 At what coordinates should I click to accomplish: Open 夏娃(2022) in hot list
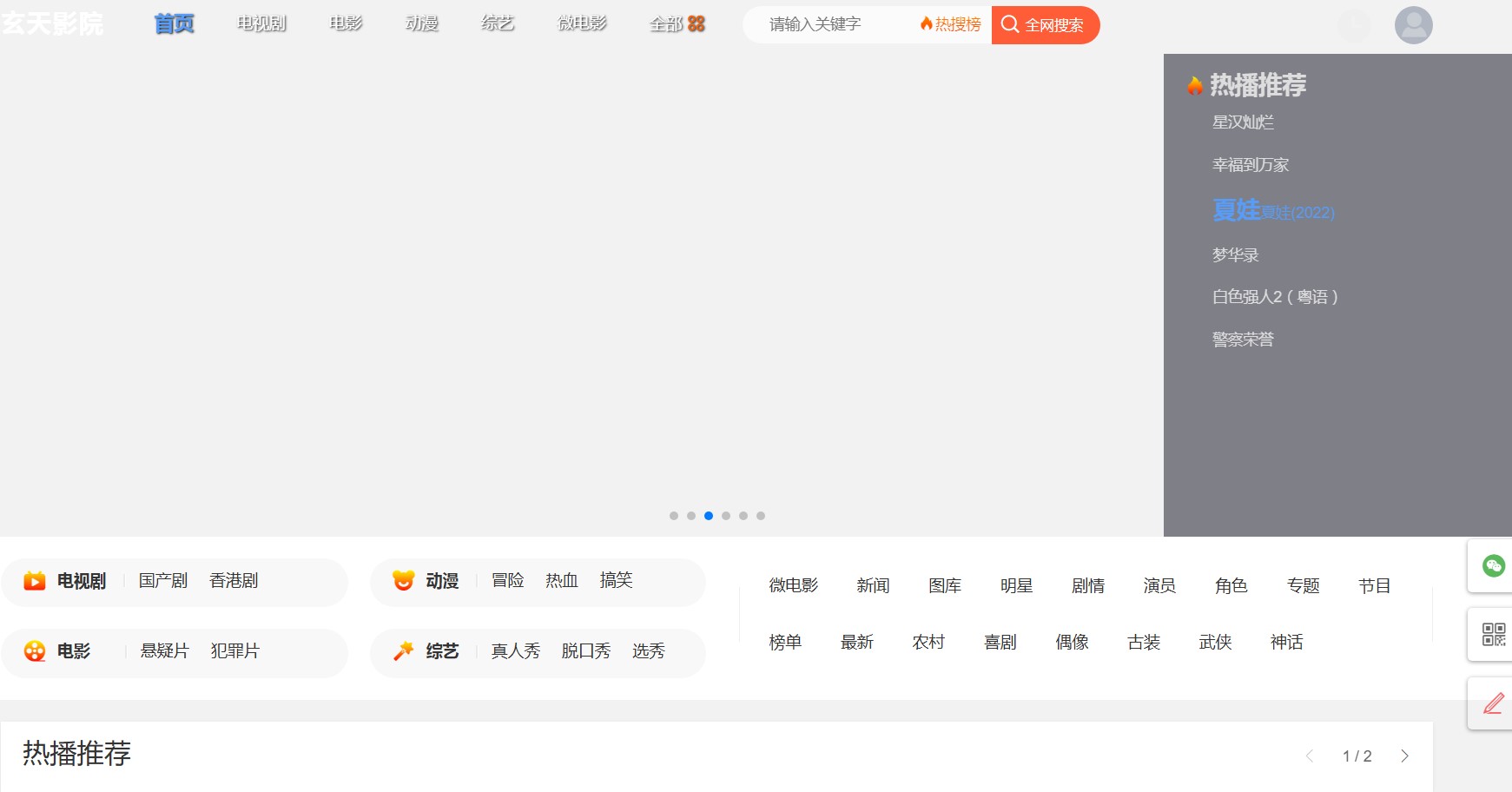tap(1273, 210)
